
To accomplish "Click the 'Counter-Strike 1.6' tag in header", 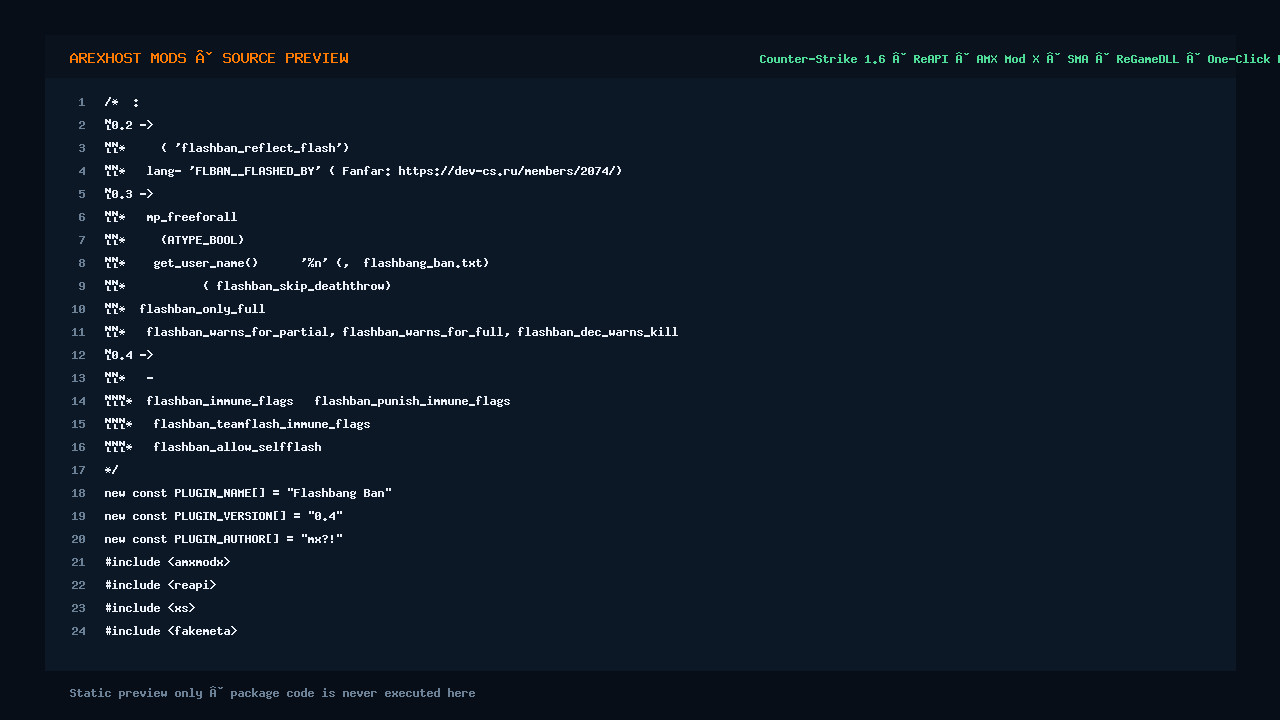I will [822, 59].
